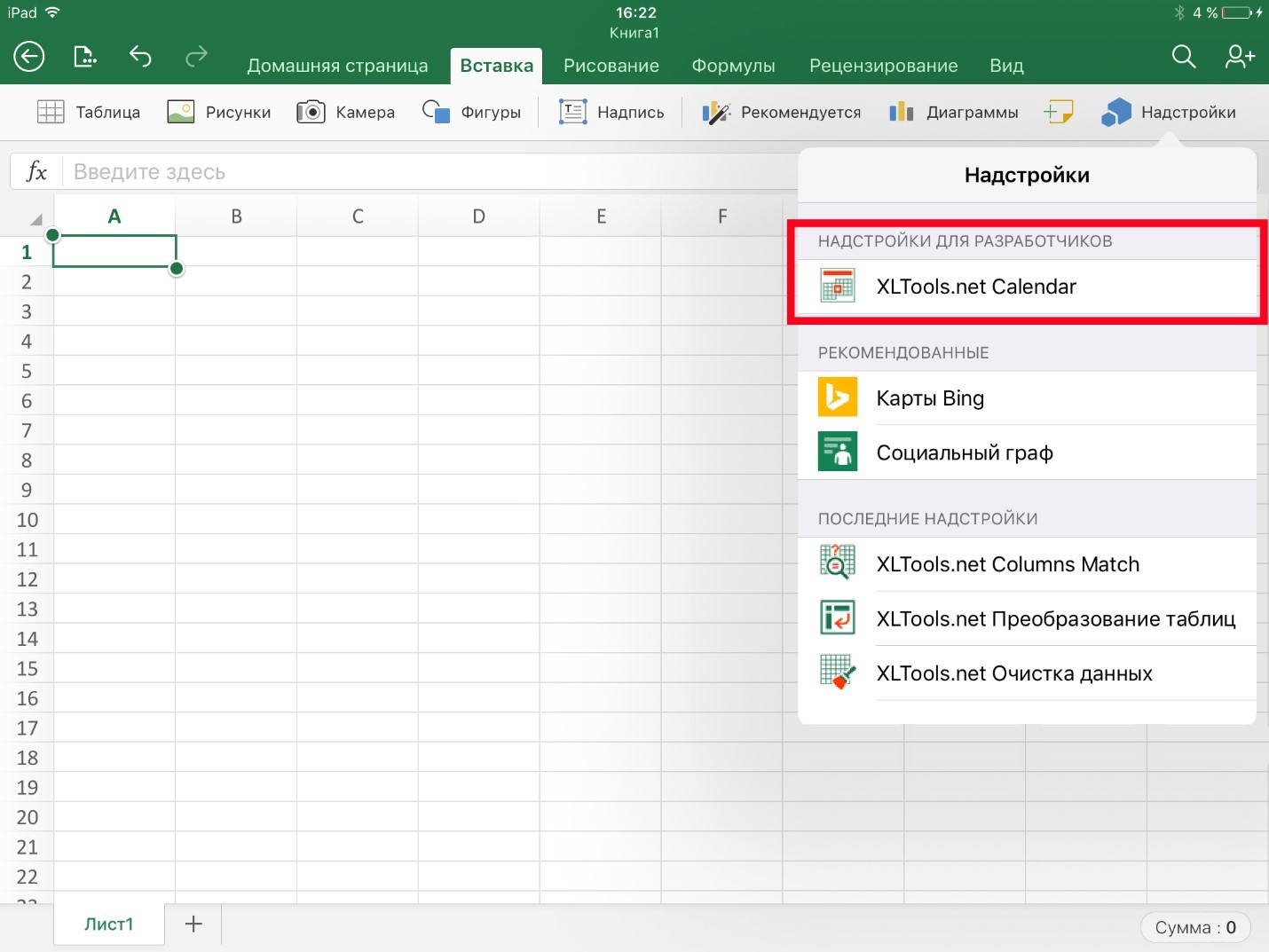Tap the battery indicator in status bar
Viewport: 1269px width, 952px height.
1237,12
